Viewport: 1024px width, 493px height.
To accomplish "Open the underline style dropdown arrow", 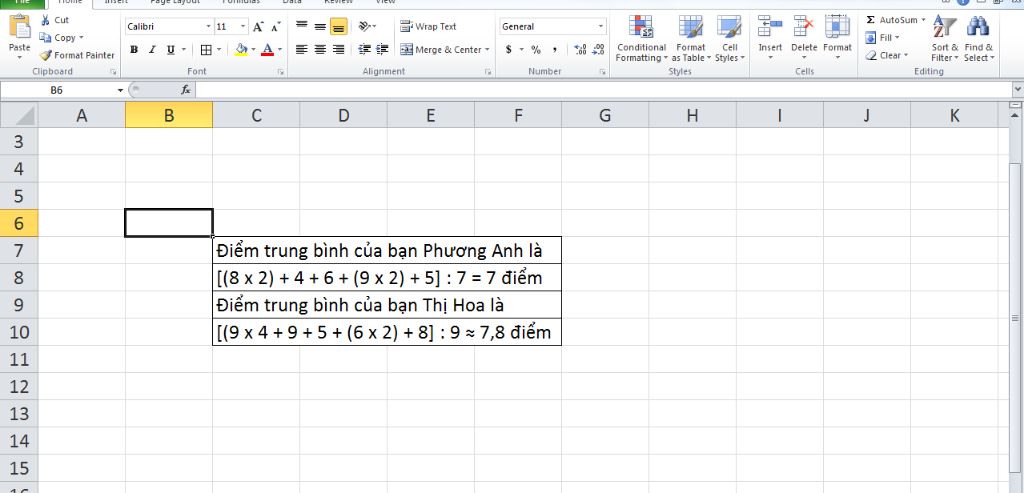I will (x=184, y=50).
